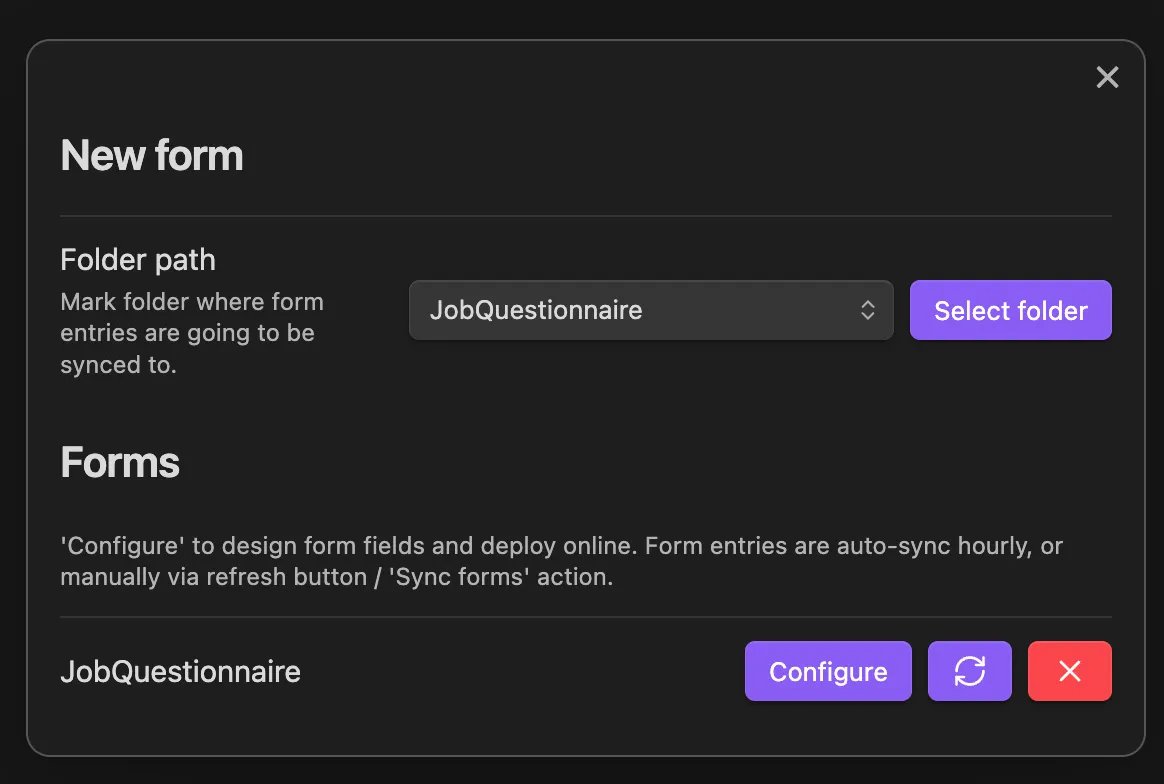Sync JobQuestionnaire with the refresh icon
Image resolution: width=1164 pixels, height=784 pixels.
(970, 671)
